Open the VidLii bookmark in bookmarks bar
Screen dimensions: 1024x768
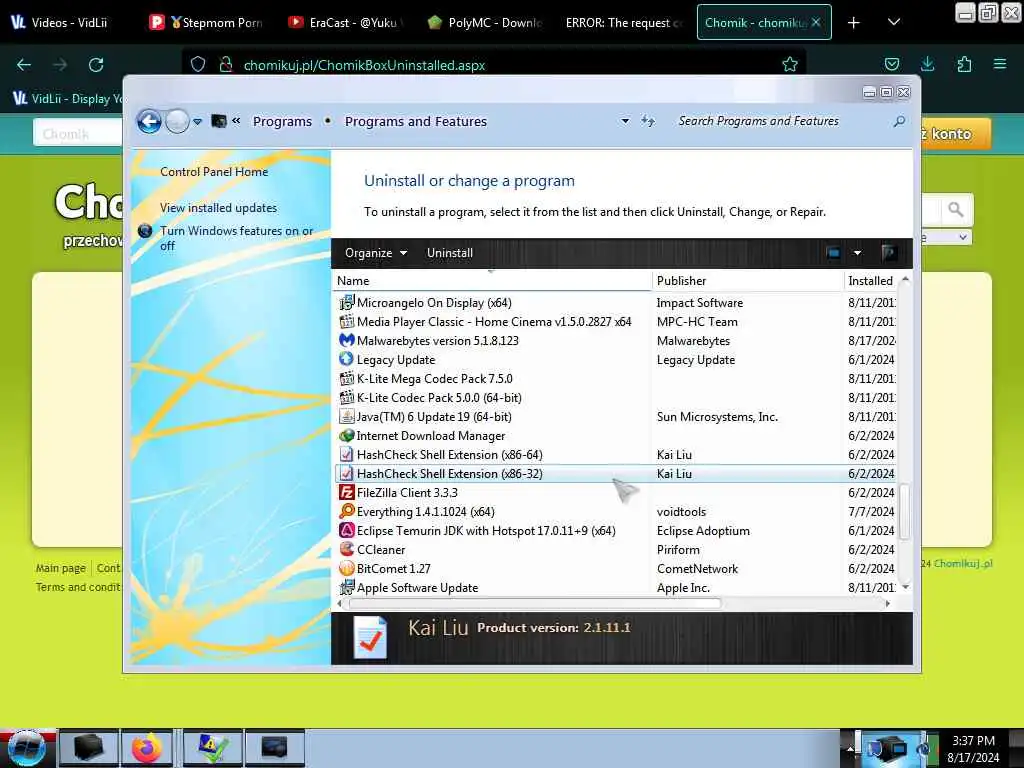tap(69, 99)
